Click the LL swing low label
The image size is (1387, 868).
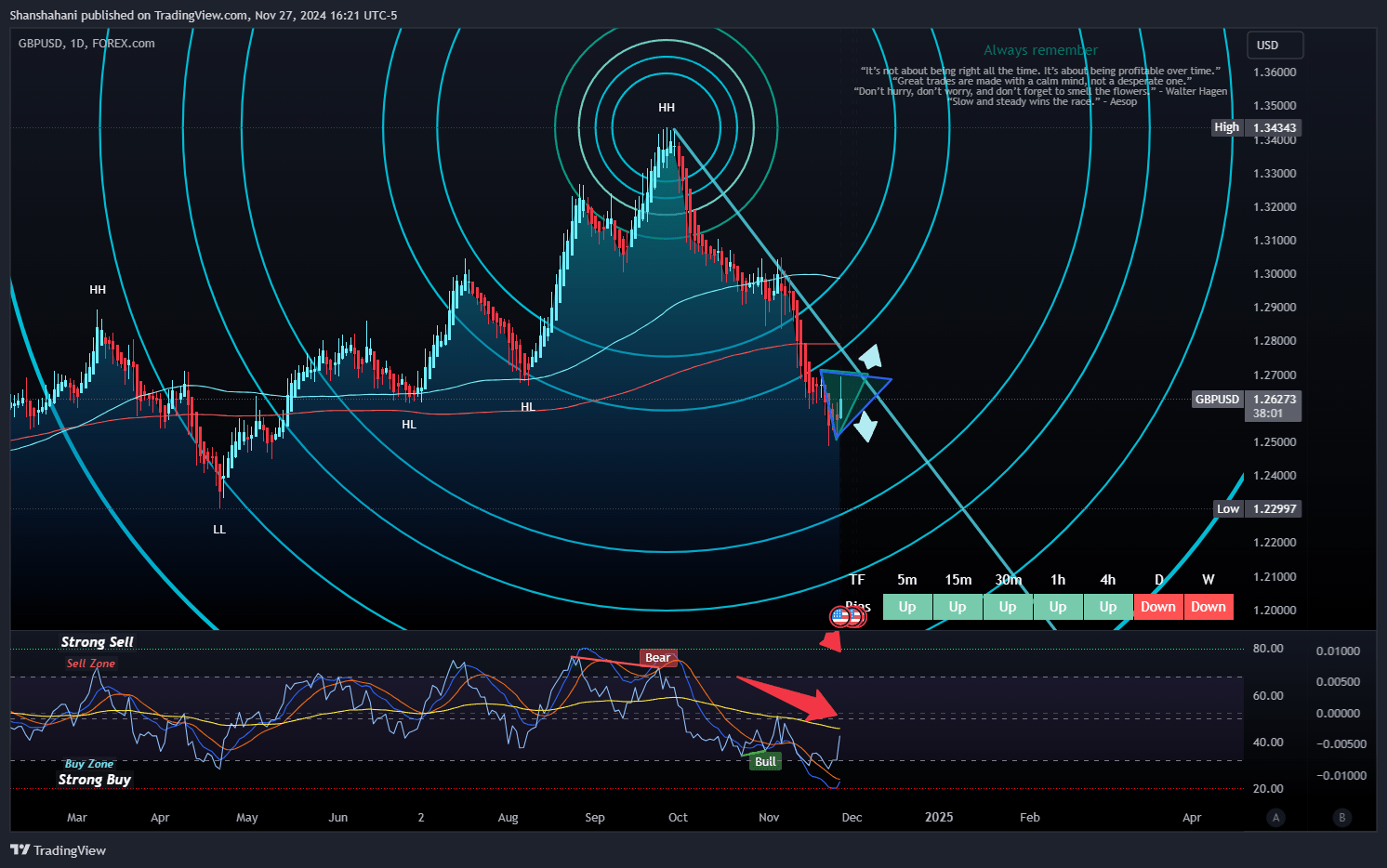219,530
